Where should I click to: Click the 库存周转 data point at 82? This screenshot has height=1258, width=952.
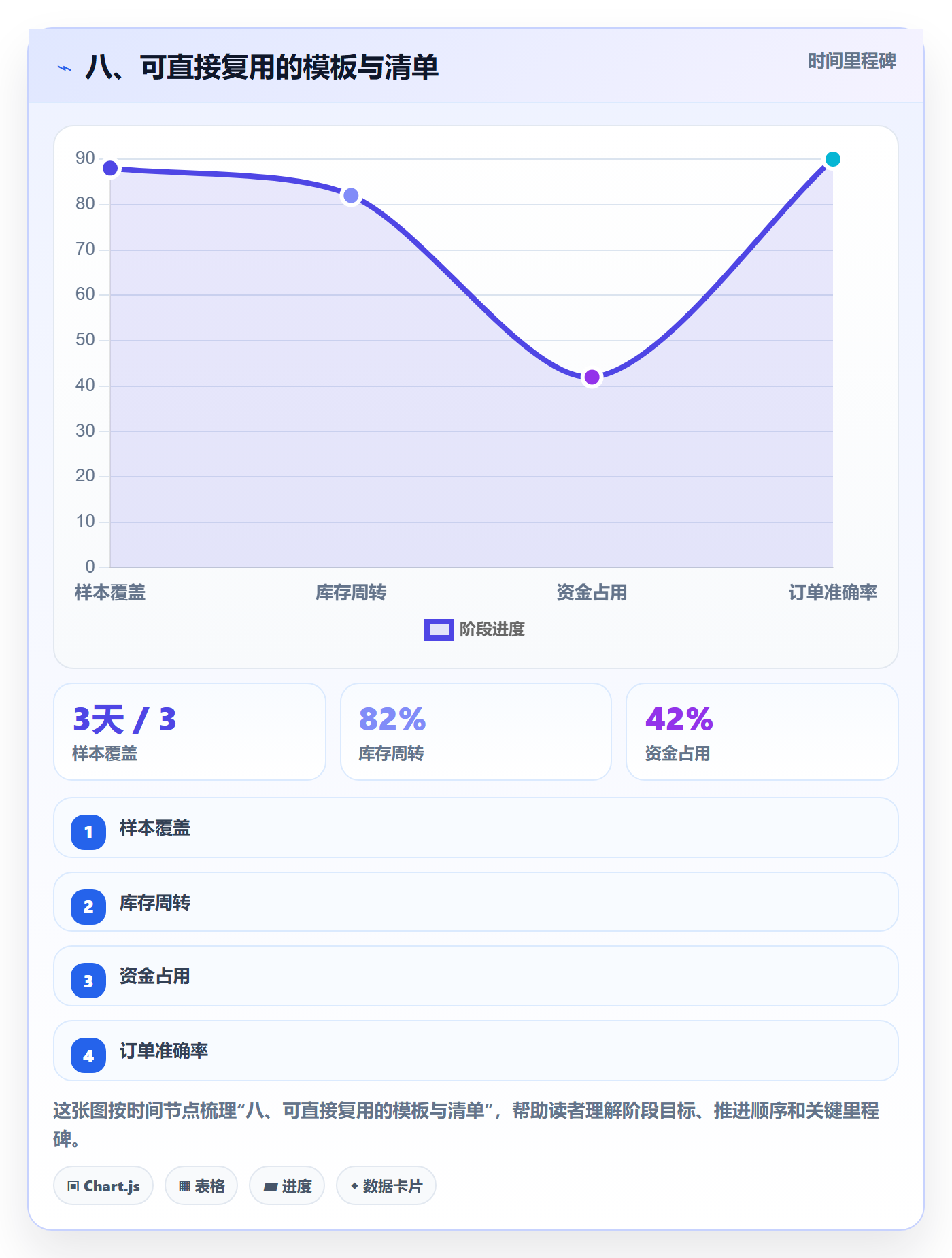click(x=351, y=196)
